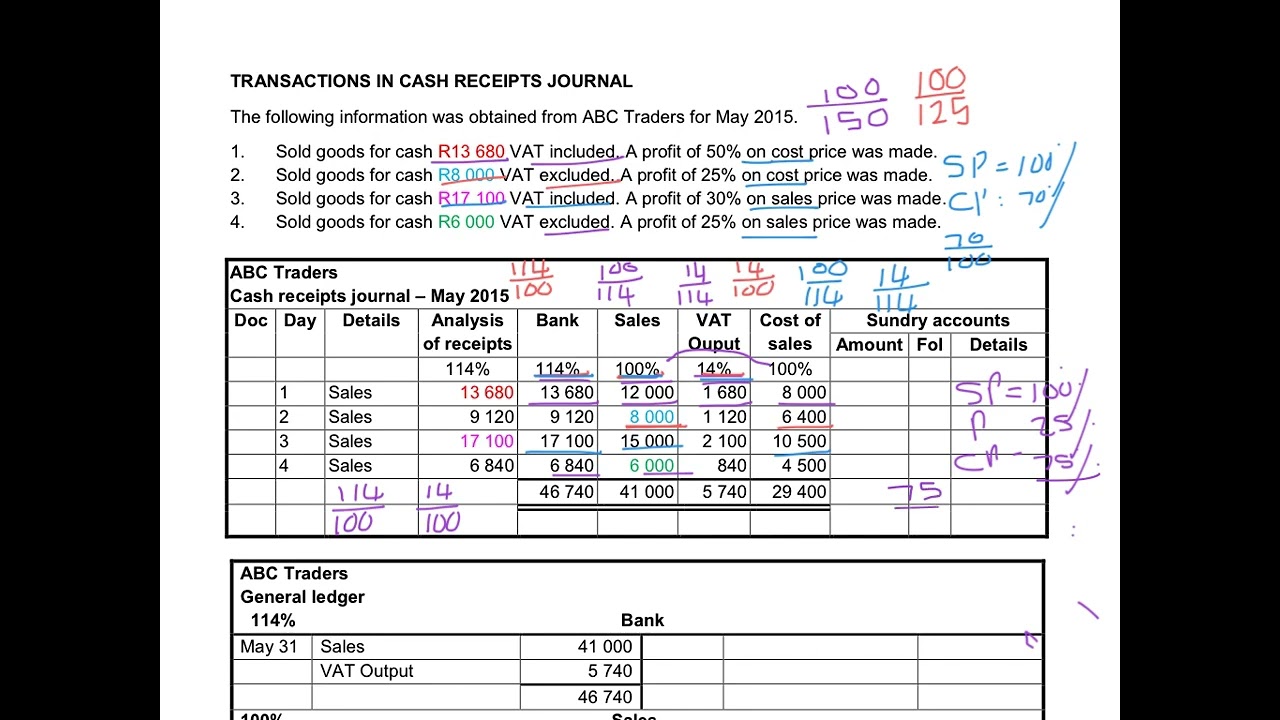Click '14%' under the VAT Ouput header

[x=714, y=369]
